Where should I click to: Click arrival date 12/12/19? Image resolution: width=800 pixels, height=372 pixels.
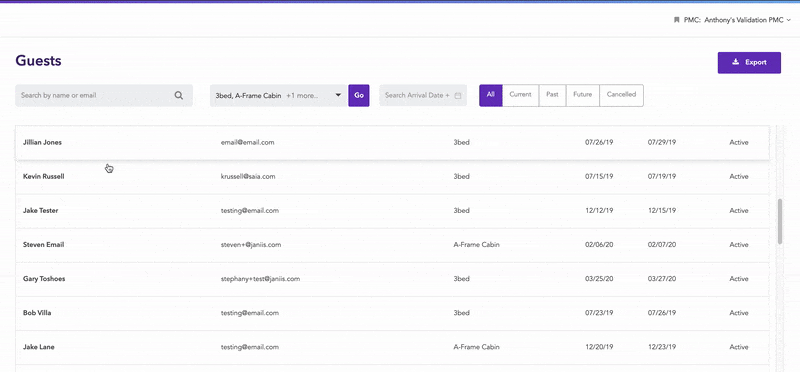click(599, 211)
